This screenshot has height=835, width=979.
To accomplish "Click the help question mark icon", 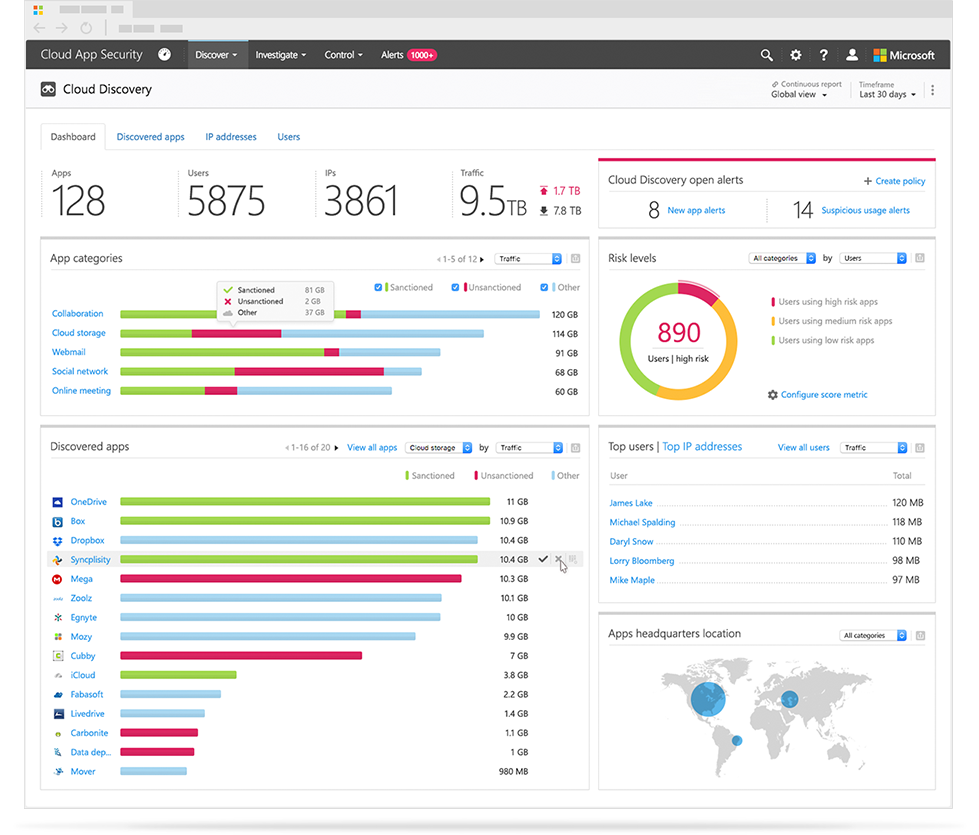I will [x=823, y=55].
